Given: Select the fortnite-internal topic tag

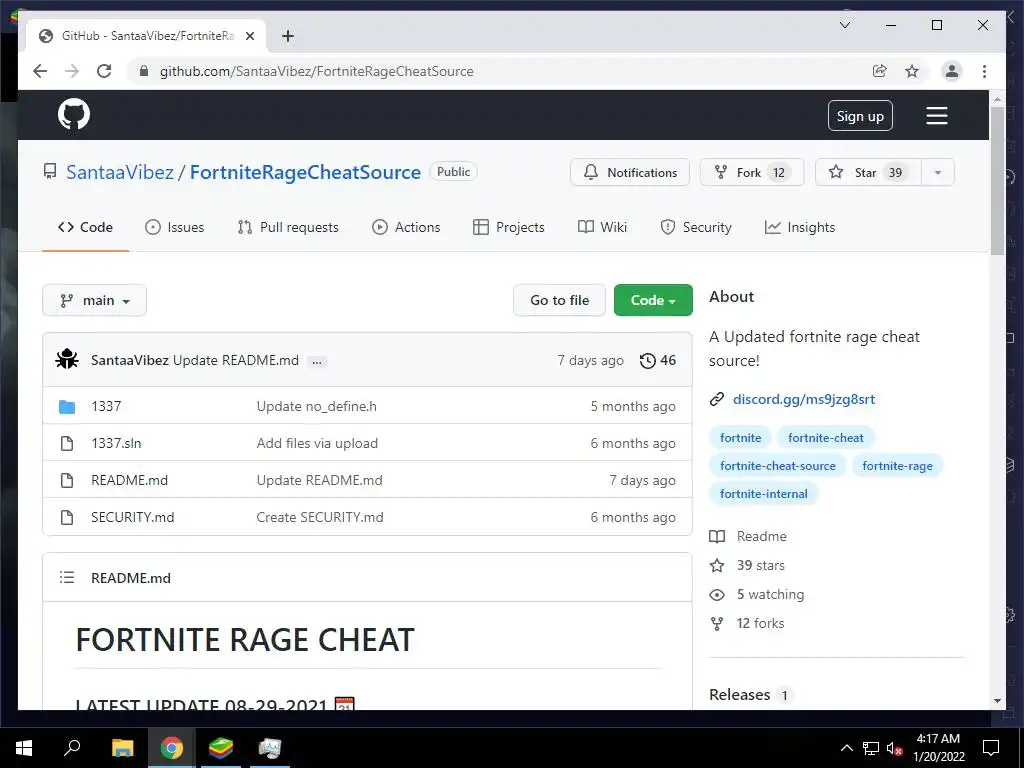Looking at the screenshot, I should click(763, 494).
